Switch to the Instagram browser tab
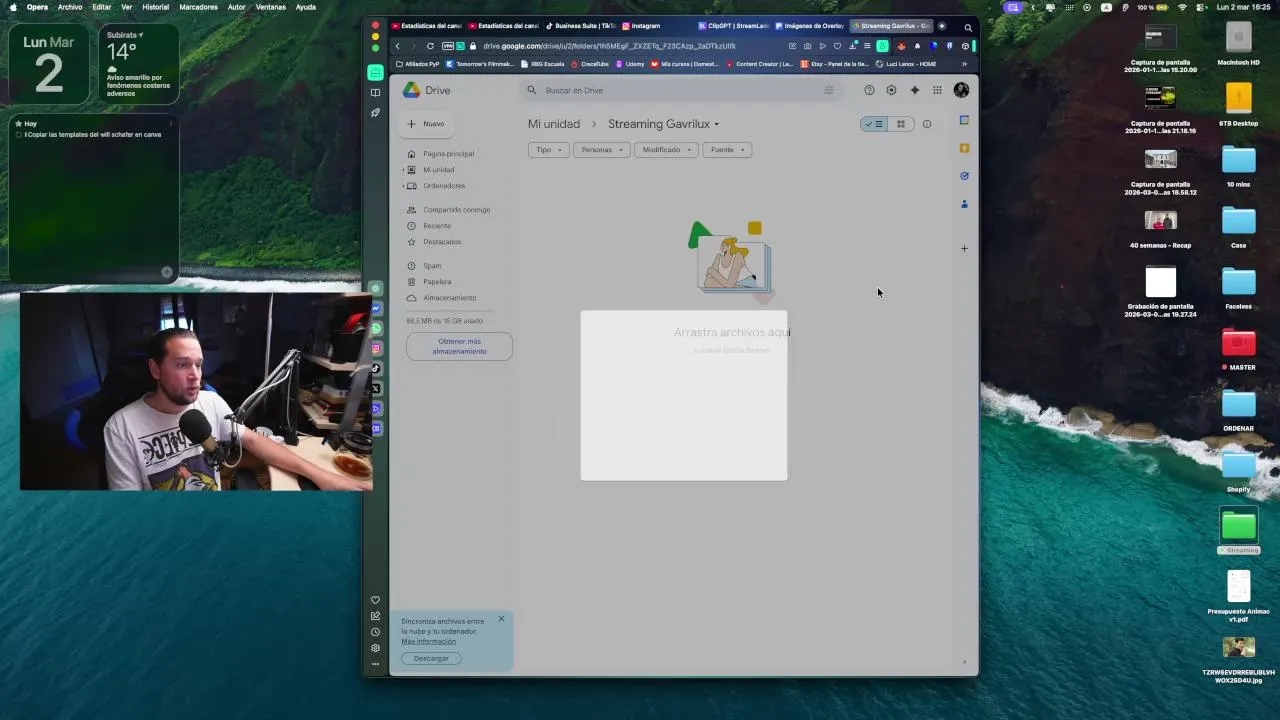The width and height of the screenshot is (1280, 720). pos(641,26)
